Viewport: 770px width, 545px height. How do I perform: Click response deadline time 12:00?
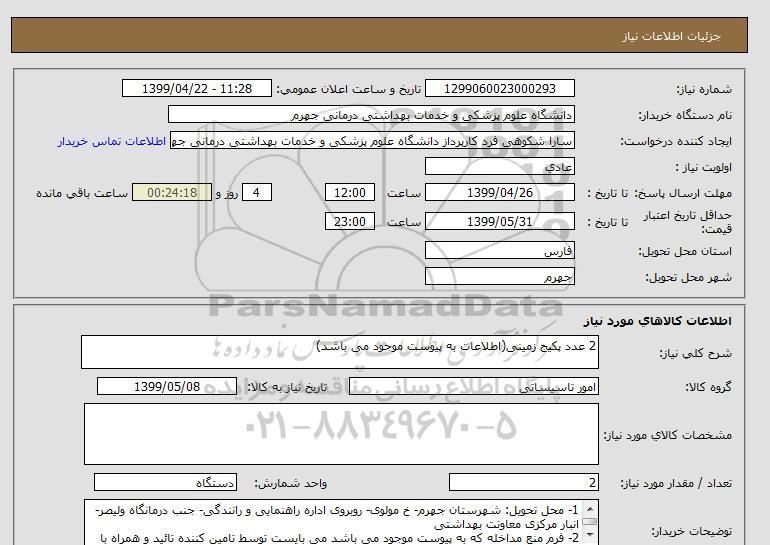click(x=350, y=192)
